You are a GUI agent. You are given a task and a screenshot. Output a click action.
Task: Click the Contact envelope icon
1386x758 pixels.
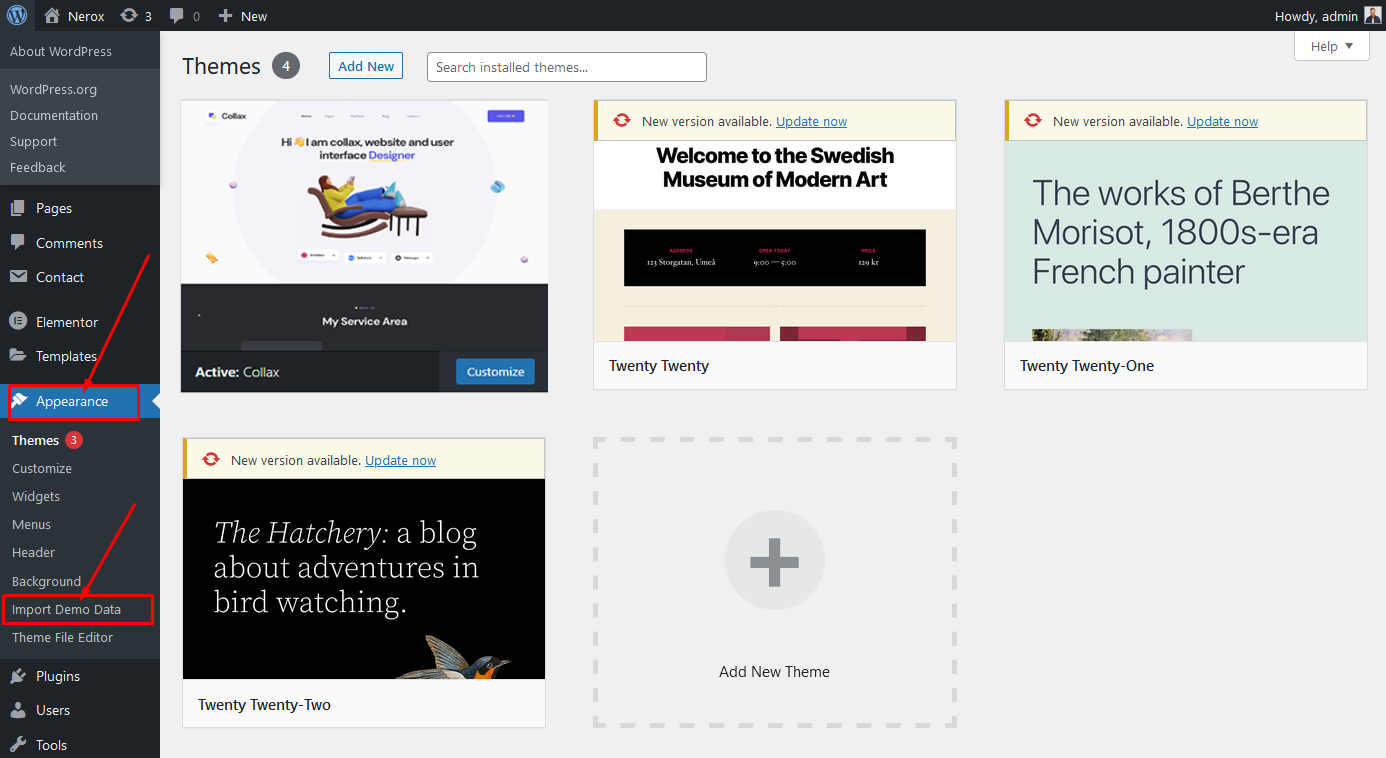18,277
